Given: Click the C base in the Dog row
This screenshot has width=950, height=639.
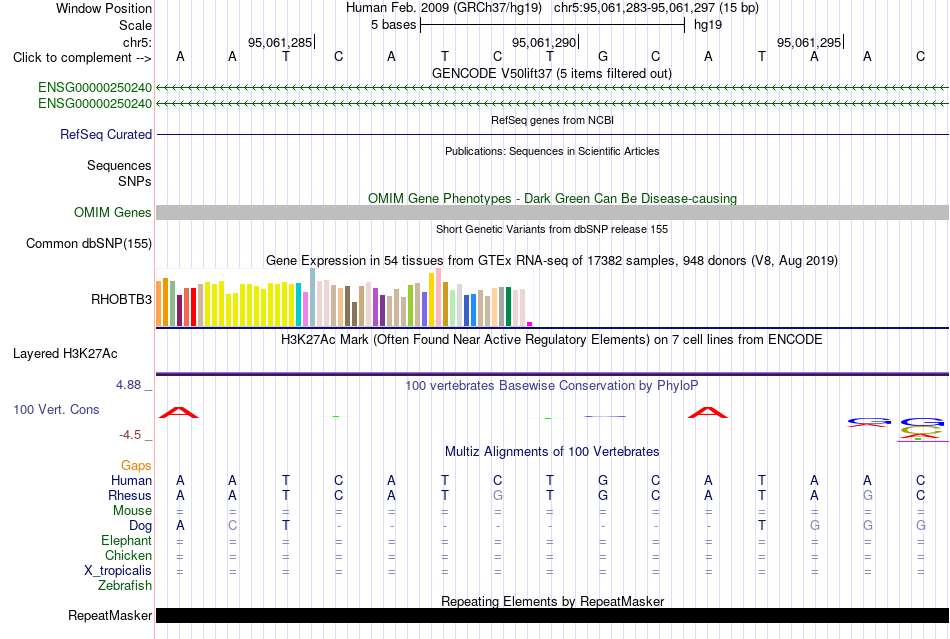Looking at the screenshot, I should point(233,526).
